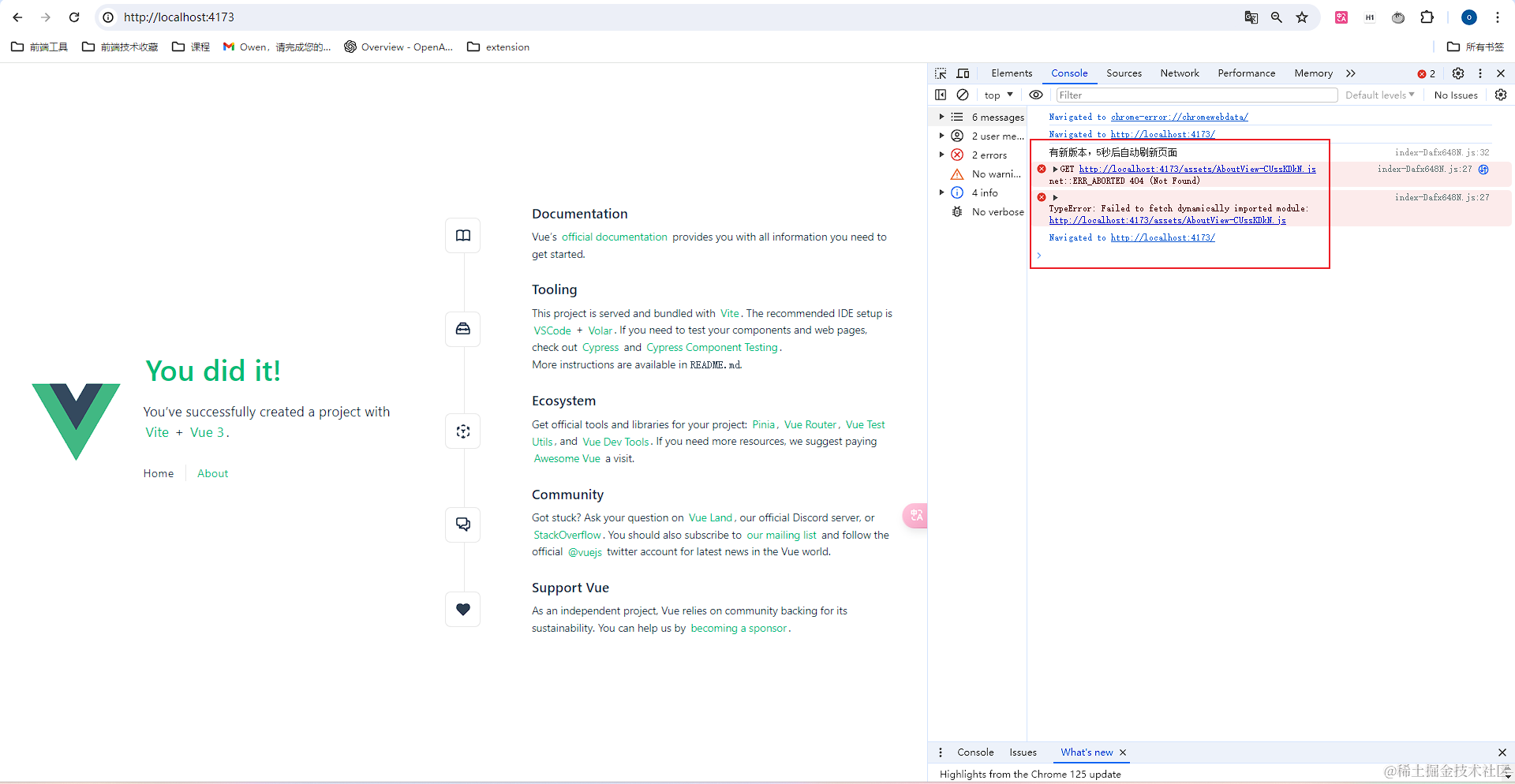Open the 前端工具 bookmarks folder
This screenshot has width=1515, height=784.
(39, 47)
